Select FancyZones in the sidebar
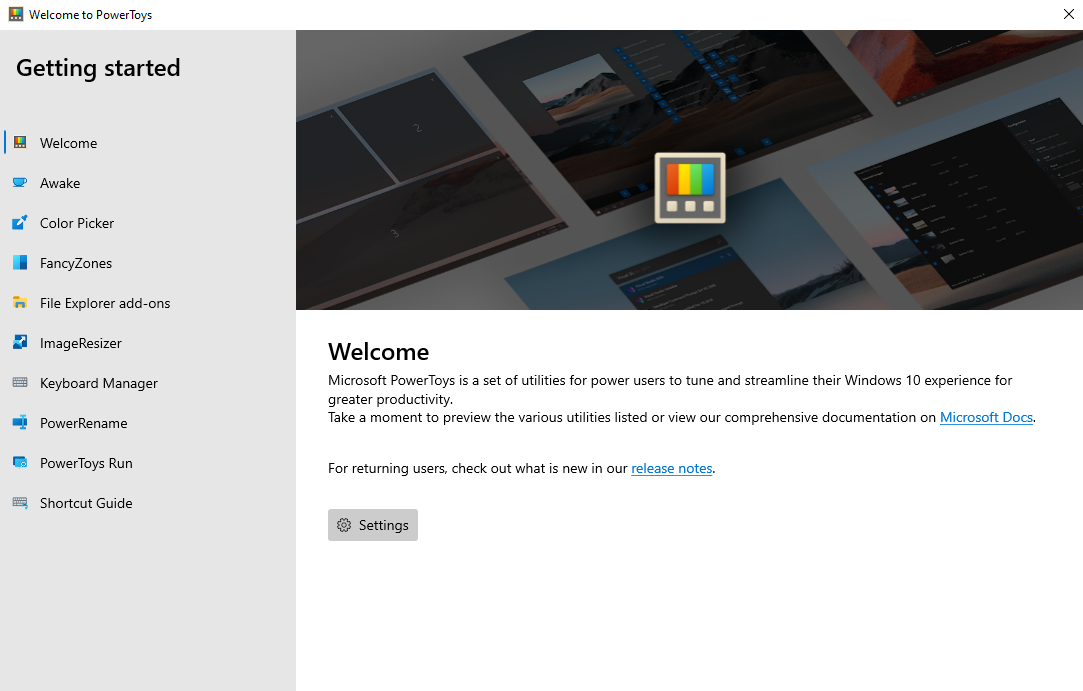 [148, 263]
